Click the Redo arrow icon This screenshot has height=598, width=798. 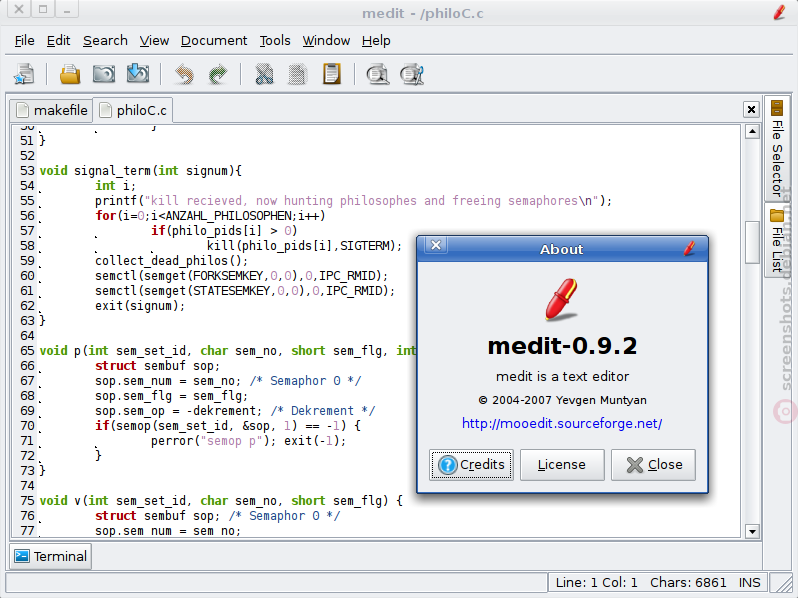click(218, 74)
